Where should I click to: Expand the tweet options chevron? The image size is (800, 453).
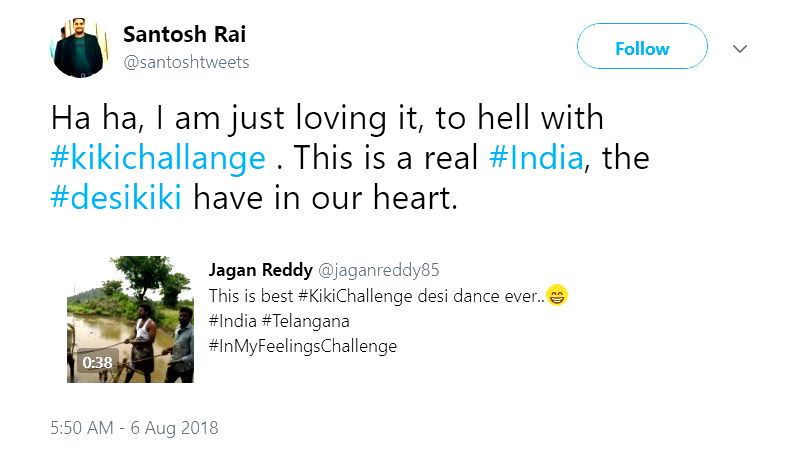tap(740, 48)
